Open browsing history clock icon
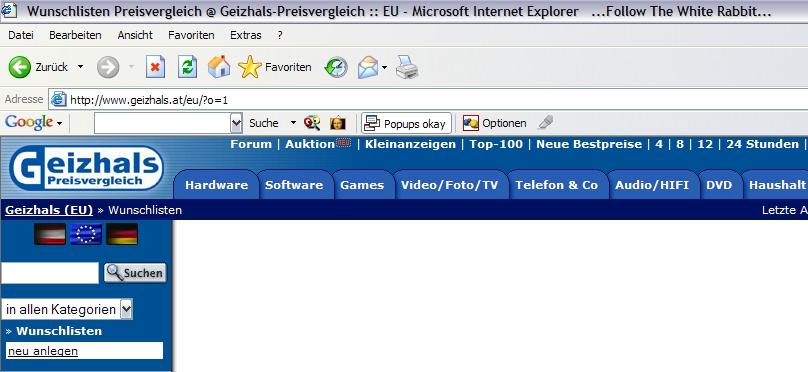The image size is (808, 372). tap(336, 67)
